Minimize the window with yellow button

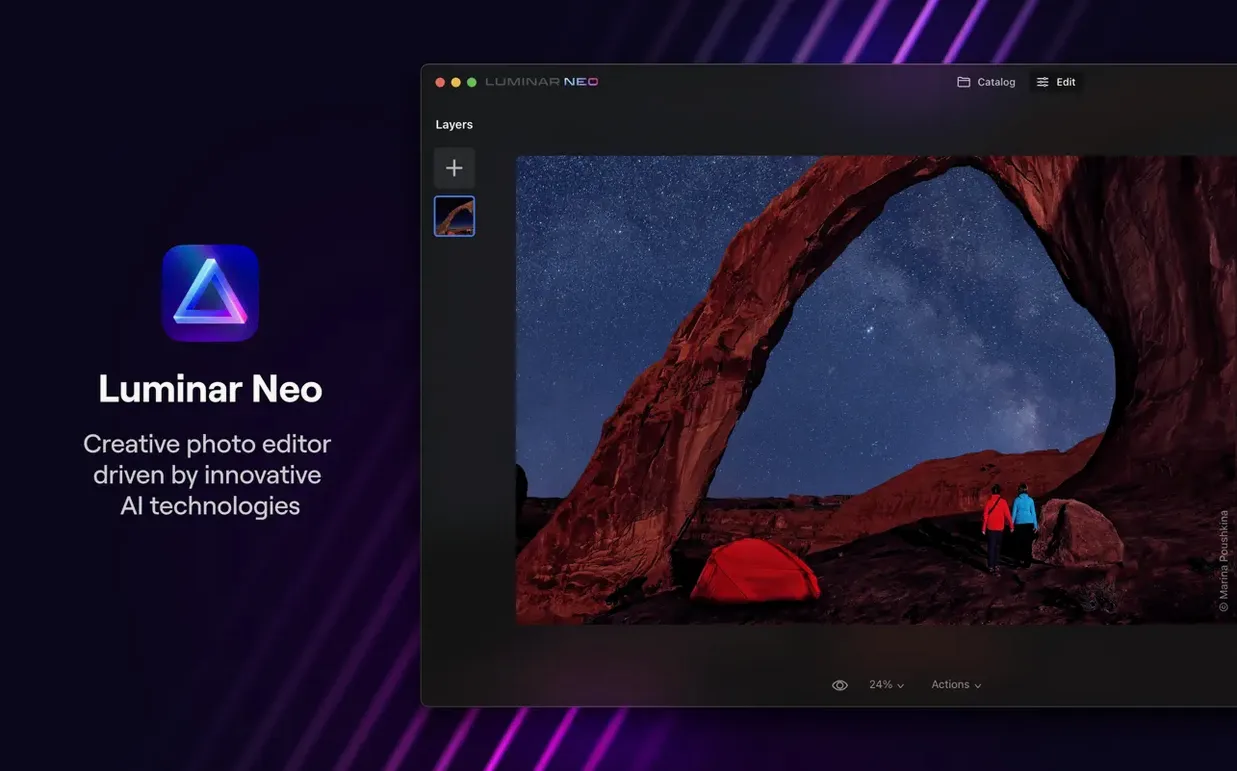pyautogui.click(x=456, y=82)
